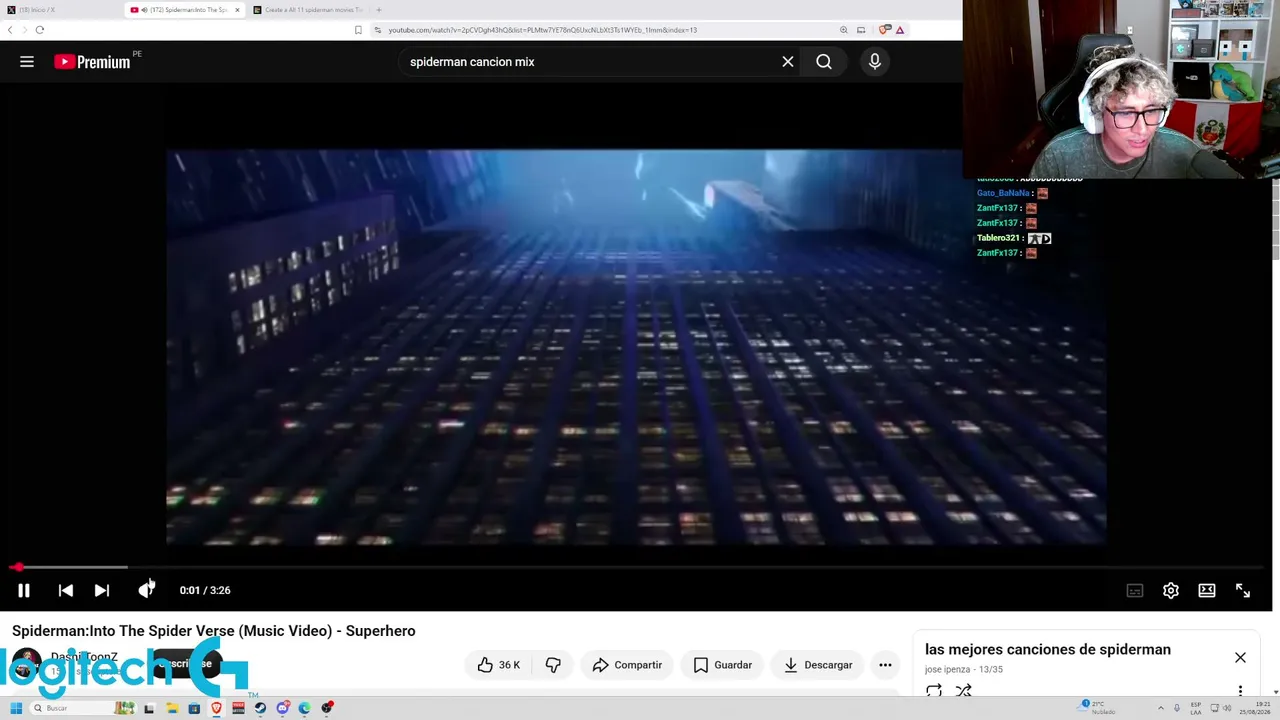Open Discord from the taskbar
This screenshot has height=720, width=1280.
click(283, 708)
